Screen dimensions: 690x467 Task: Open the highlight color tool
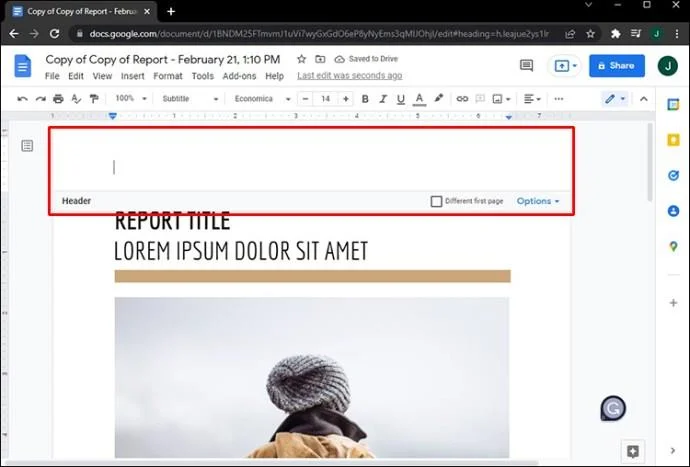(x=439, y=99)
